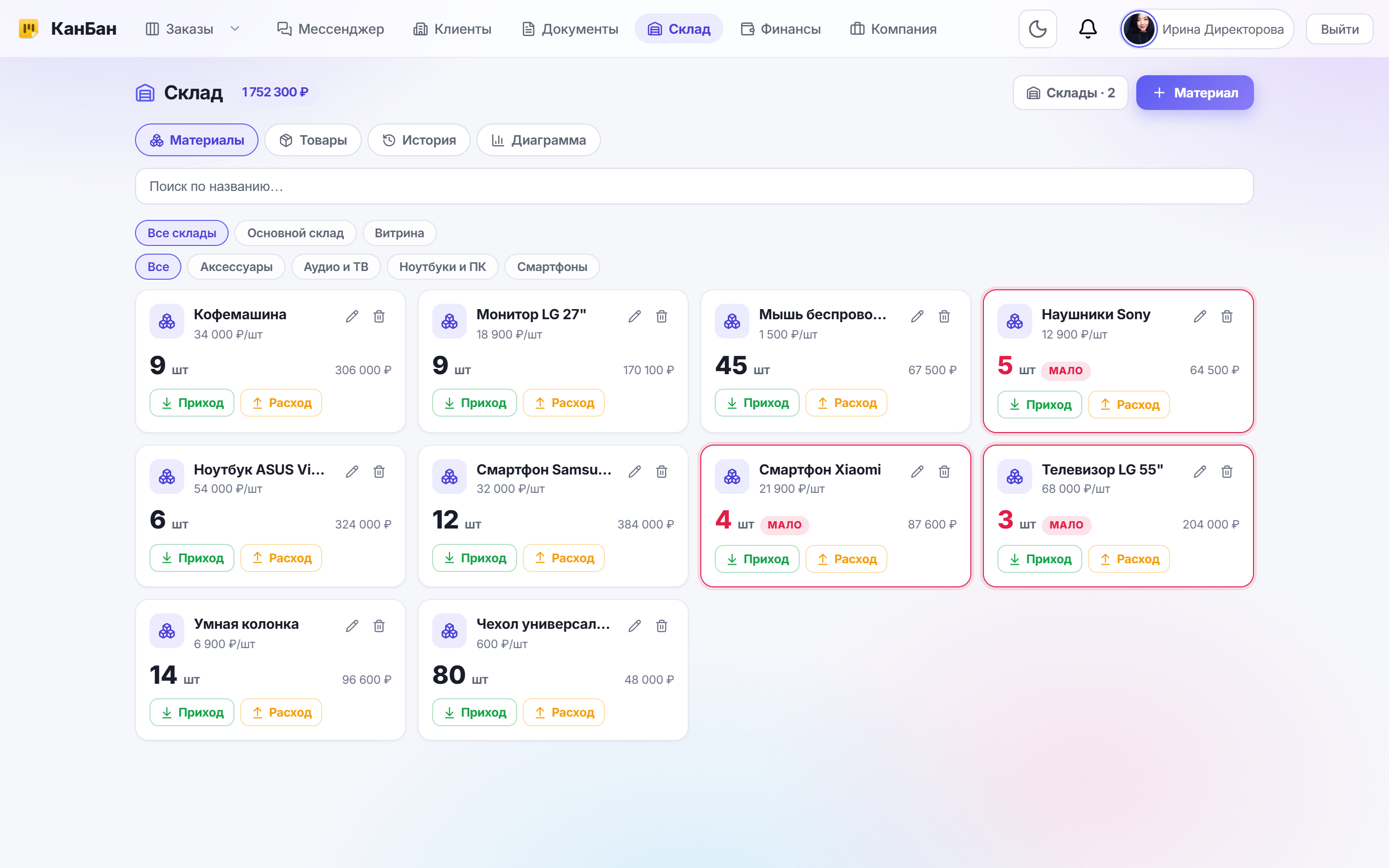Add a new item with the Материал button

tap(1195, 93)
